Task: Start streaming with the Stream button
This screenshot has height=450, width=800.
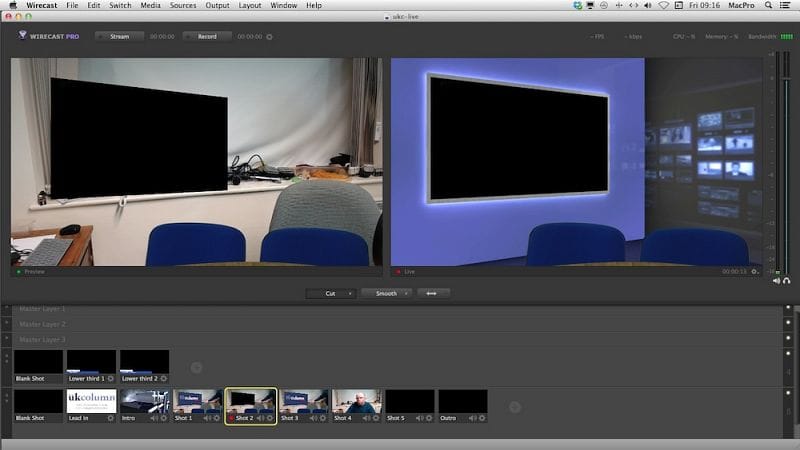Action: click(119, 37)
